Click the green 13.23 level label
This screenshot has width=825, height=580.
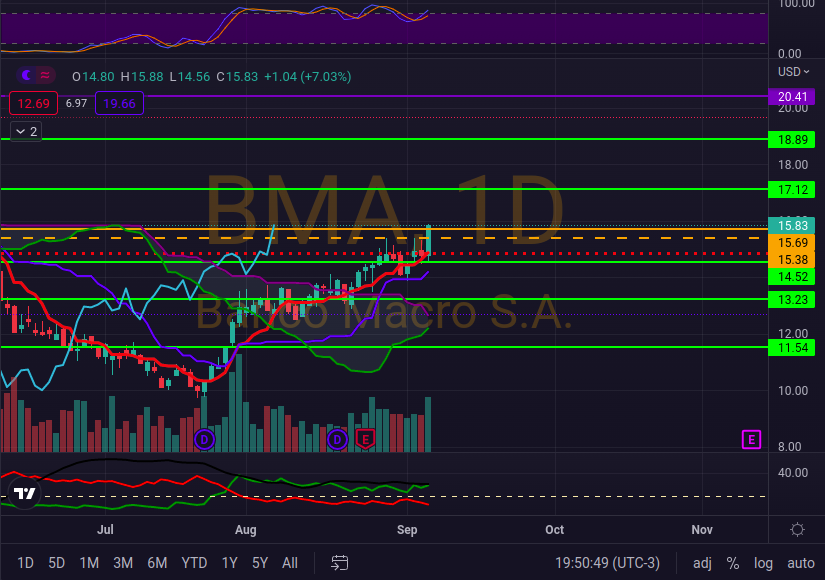click(x=792, y=299)
